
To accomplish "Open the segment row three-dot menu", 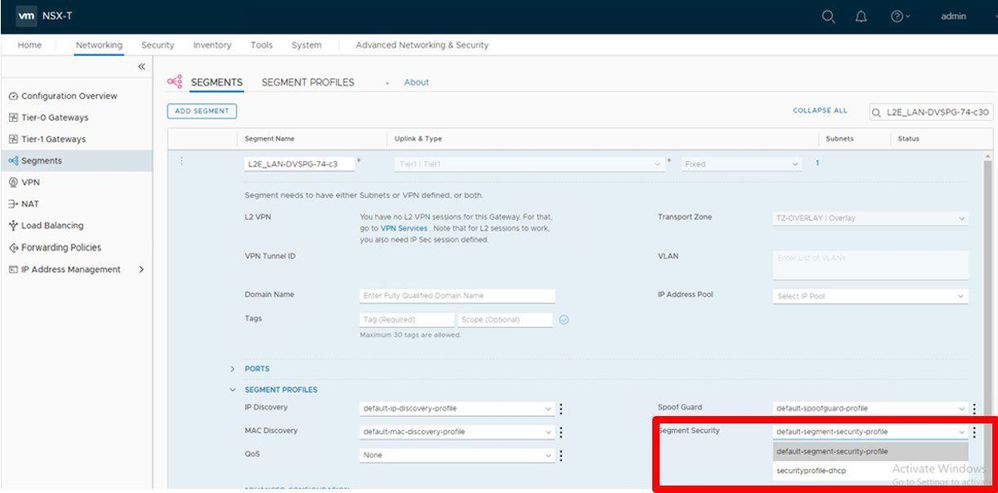I will pos(181,162).
